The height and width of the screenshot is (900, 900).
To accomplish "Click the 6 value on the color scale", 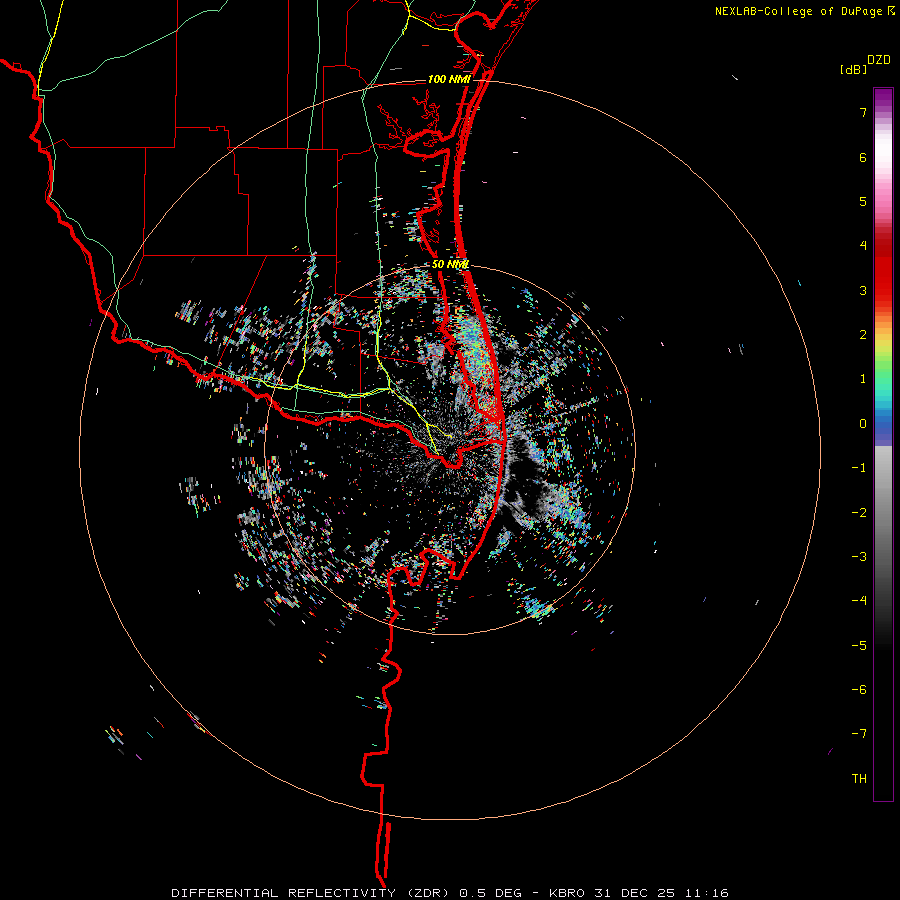I will [863, 157].
